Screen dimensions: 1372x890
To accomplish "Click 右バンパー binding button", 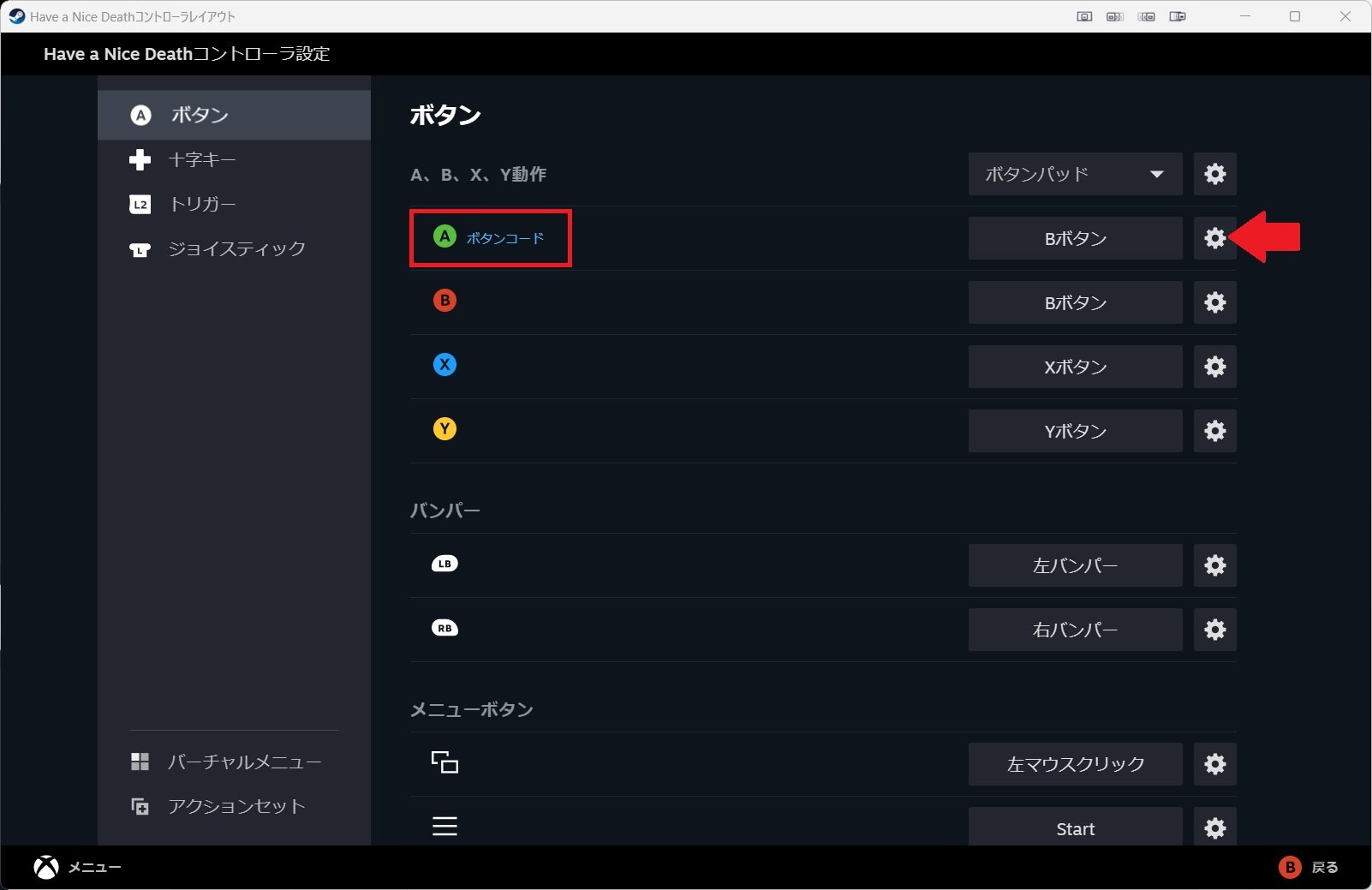I will tap(1075, 630).
